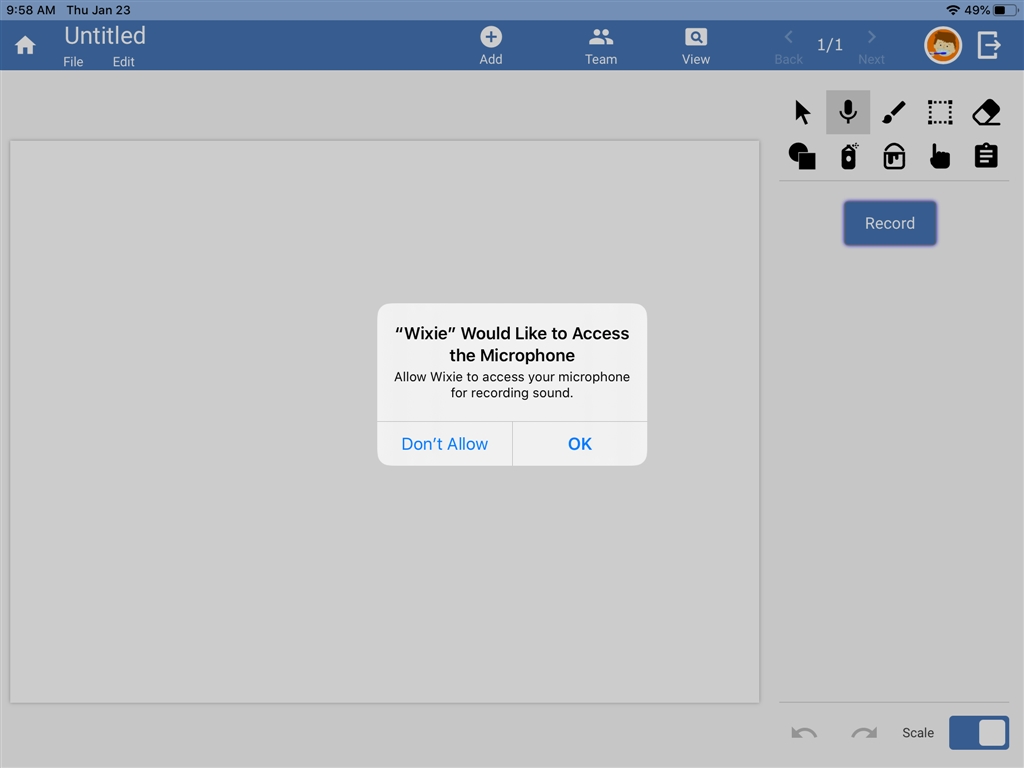
Task: Open the clipboard notes tool
Action: point(986,157)
